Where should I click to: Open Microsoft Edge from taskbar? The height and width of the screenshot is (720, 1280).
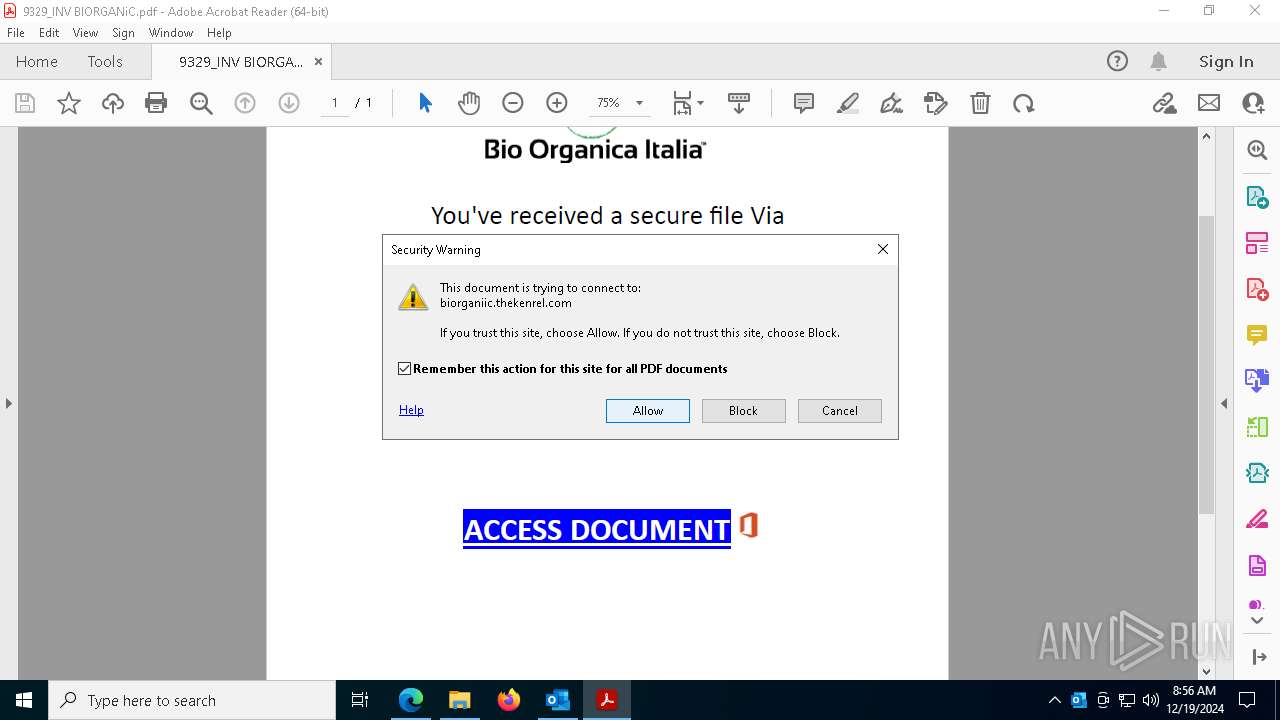[x=411, y=700]
